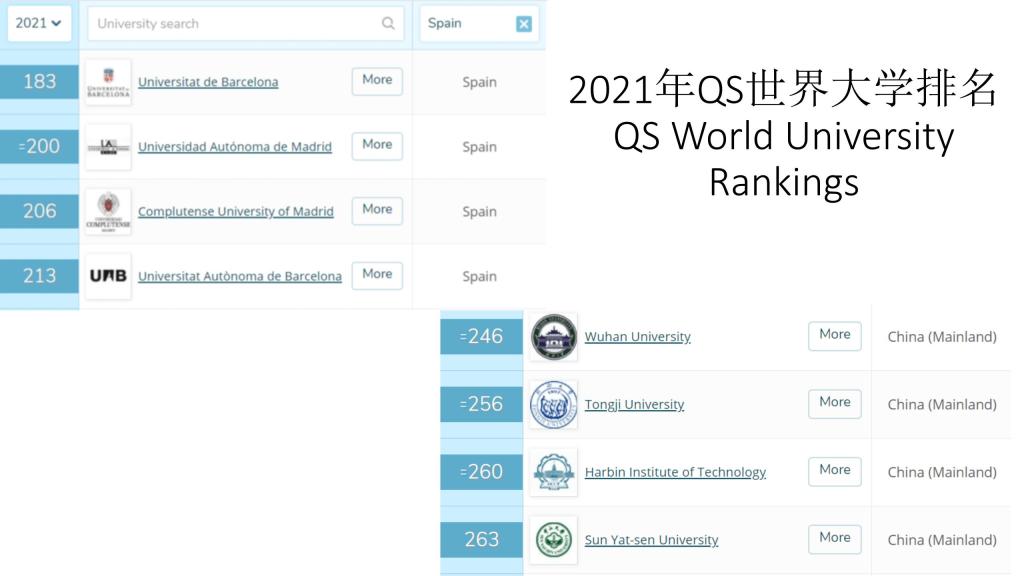1024x576 pixels.
Task: Click the Universitat de Barcelona logo
Action: pos(108,82)
